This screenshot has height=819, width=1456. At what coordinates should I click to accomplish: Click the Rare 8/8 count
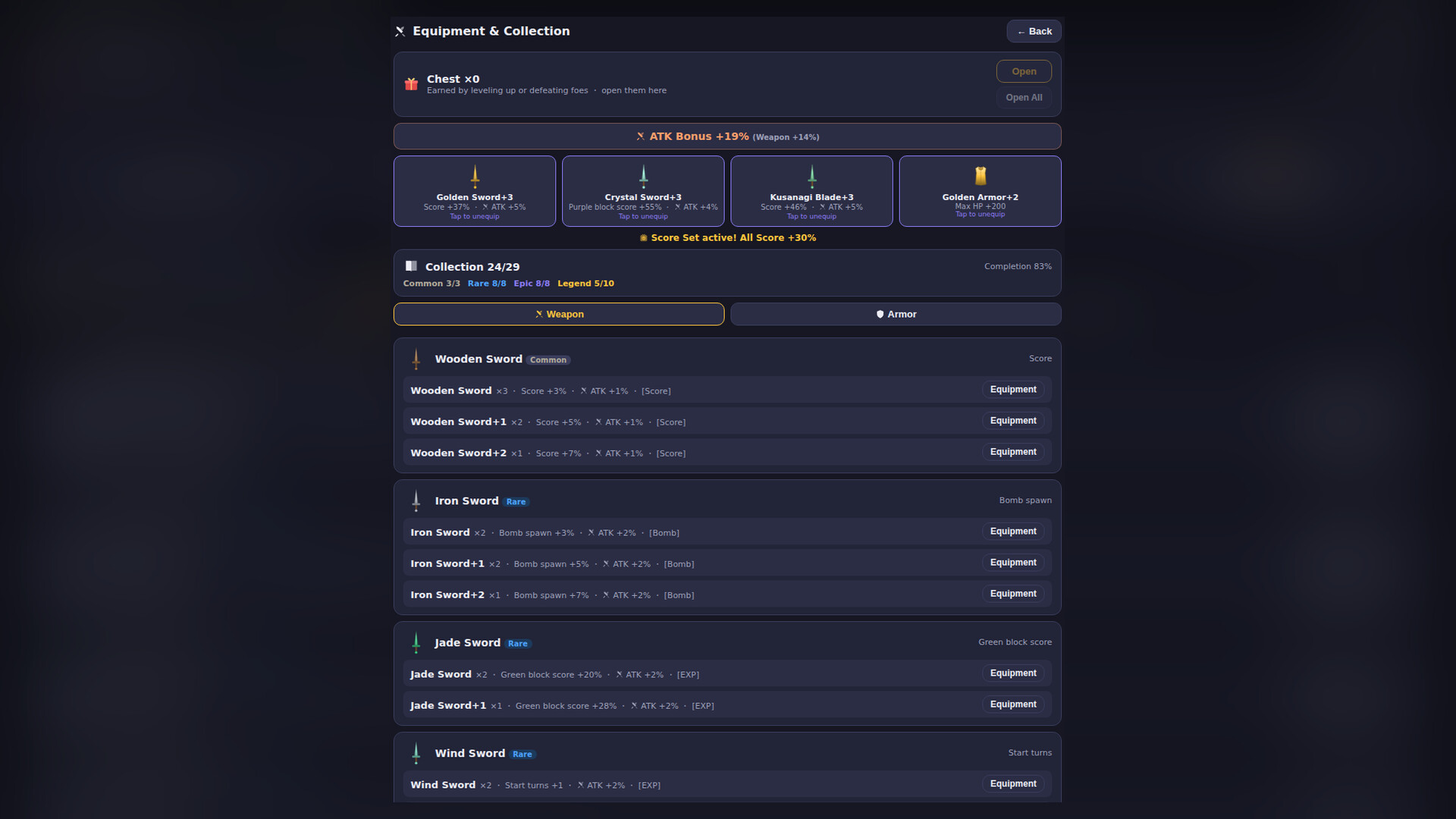[487, 284]
